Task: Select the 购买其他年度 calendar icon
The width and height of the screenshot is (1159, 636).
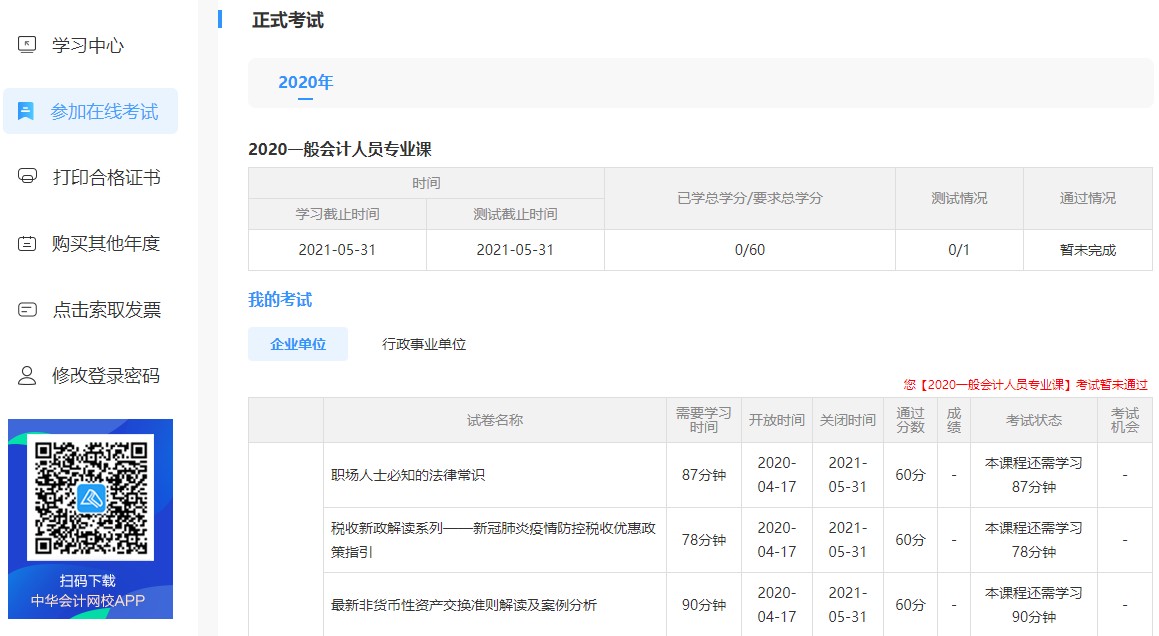Action: point(27,244)
